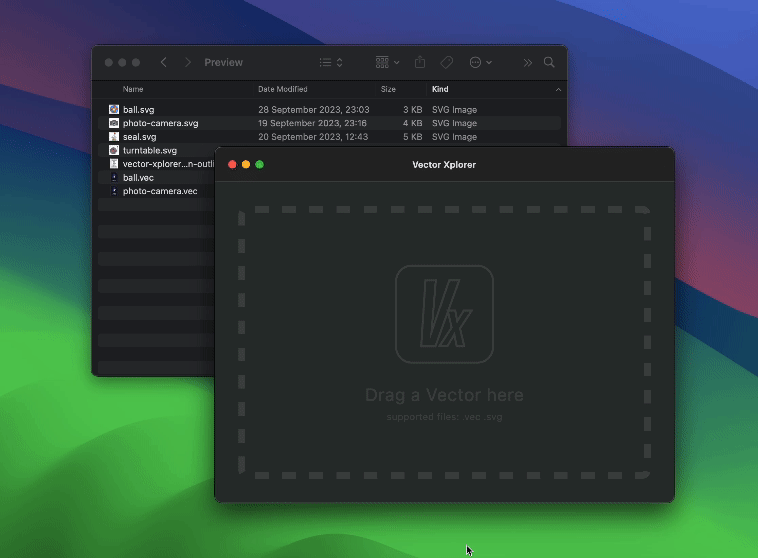Open the More actions ellipsis menu
Viewport: 758px width, 558px height.
click(481, 62)
